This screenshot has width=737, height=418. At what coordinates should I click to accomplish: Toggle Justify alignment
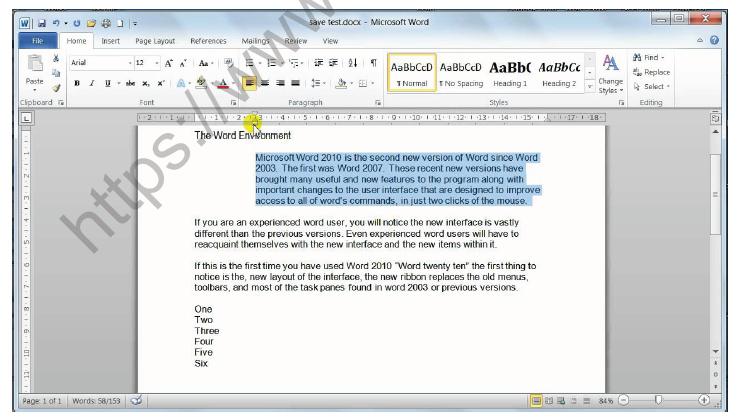[296, 83]
